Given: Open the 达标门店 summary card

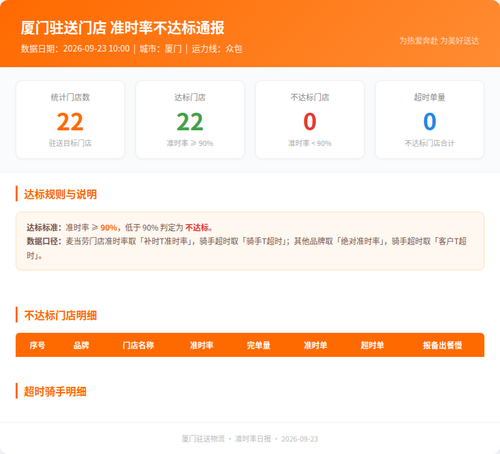Looking at the screenshot, I should point(190,120).
